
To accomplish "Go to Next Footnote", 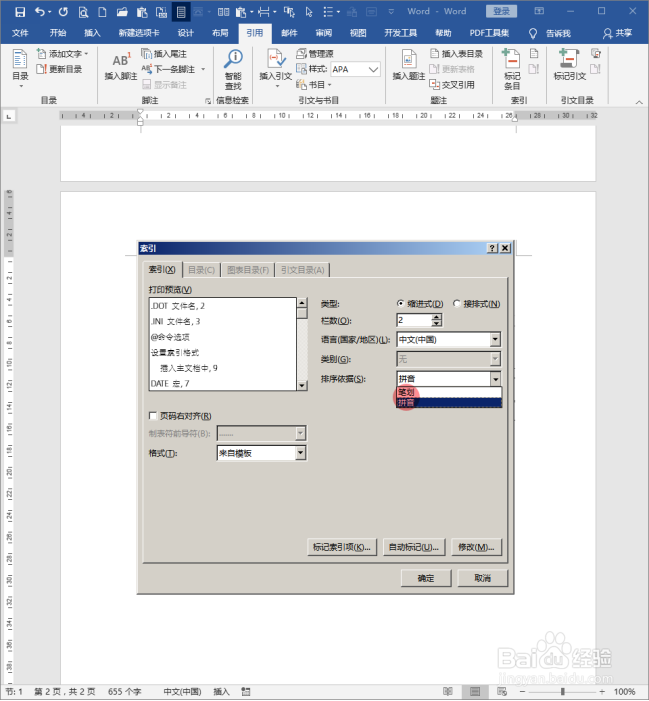I will point(169,69).
